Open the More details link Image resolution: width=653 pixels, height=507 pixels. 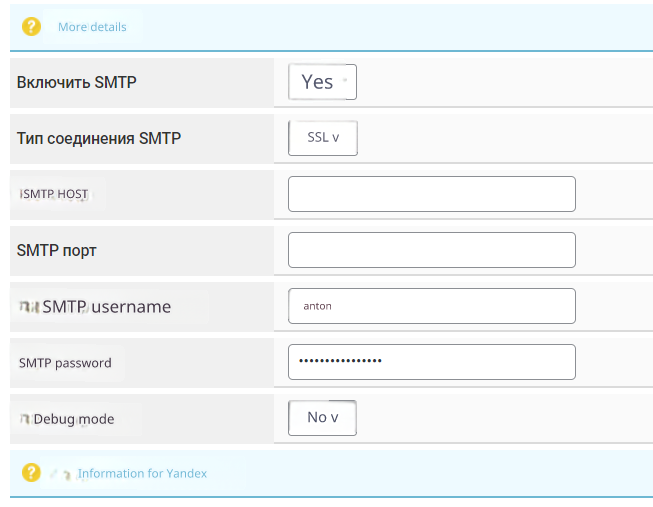92,27
